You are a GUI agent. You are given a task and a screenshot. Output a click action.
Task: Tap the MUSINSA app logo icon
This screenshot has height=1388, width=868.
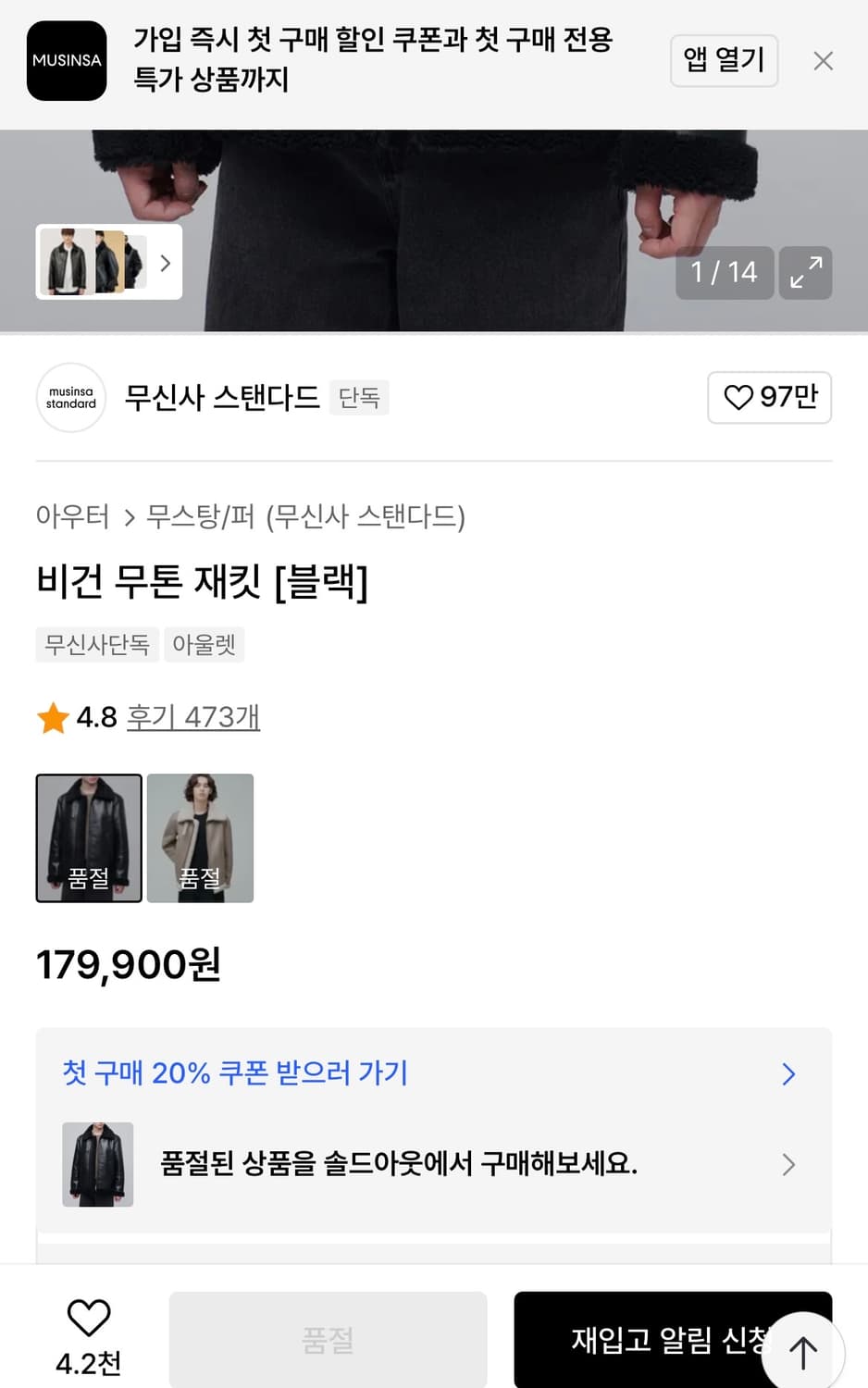pos(67,61)
